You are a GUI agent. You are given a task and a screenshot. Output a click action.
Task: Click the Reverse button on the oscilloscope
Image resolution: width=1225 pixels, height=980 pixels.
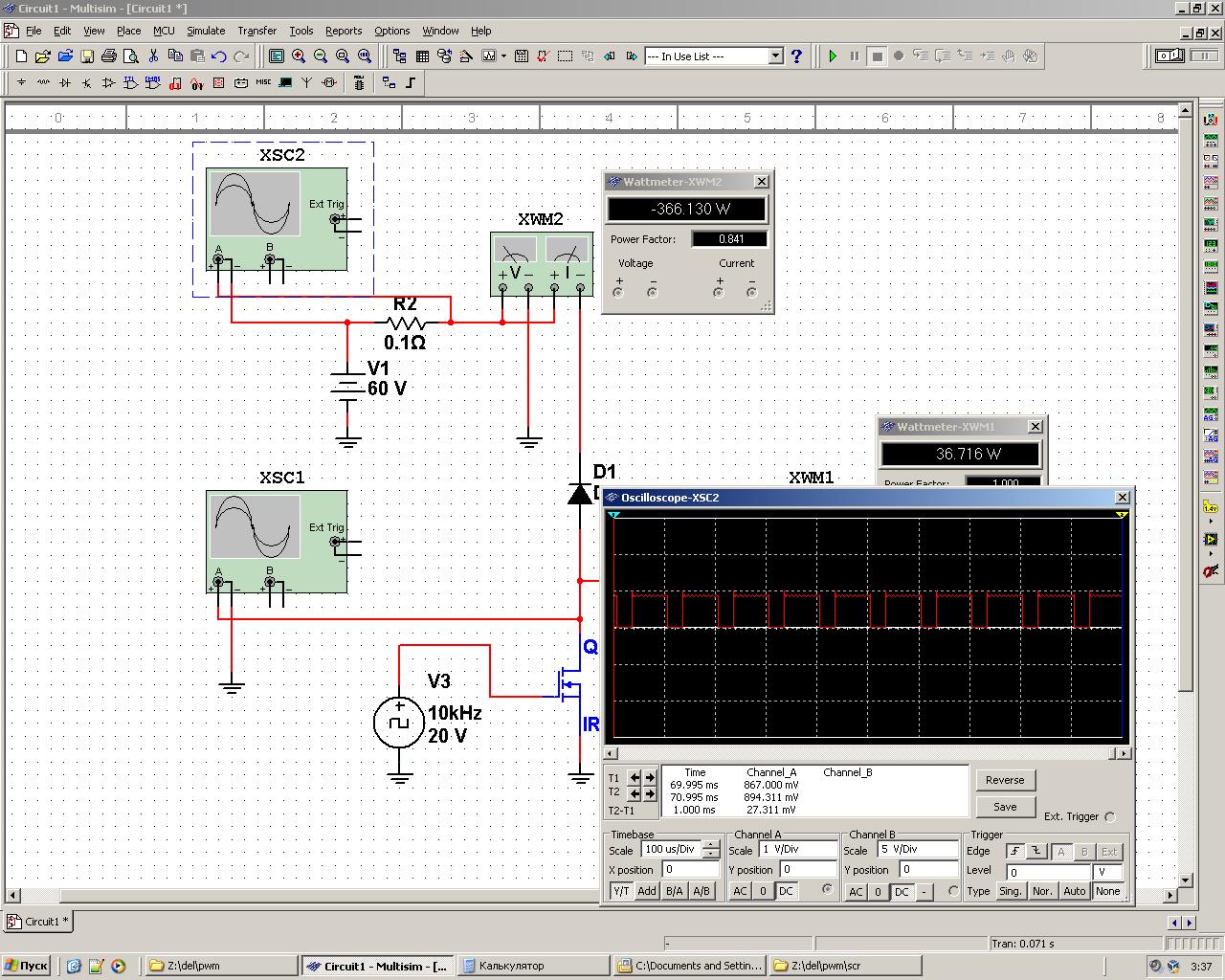[1005, 780]
